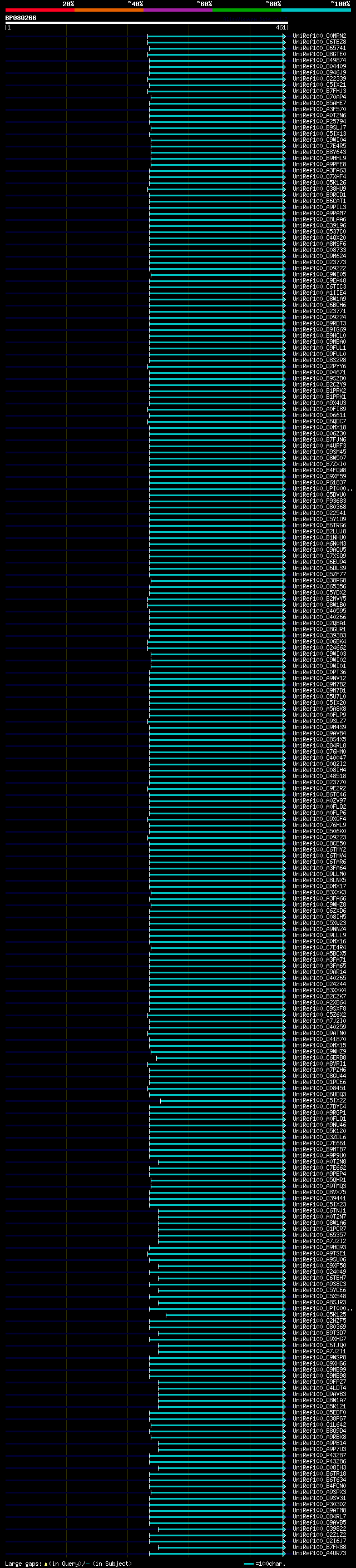Image resolution: width=356 pixels, height=1568 pixels.
Task: Click the query name BP080266
Action: tap(21, 18)
